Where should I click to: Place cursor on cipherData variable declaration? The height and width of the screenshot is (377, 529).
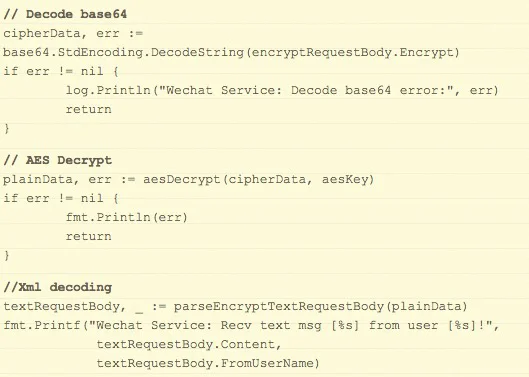pyautogui.click(x=42, y=33)
